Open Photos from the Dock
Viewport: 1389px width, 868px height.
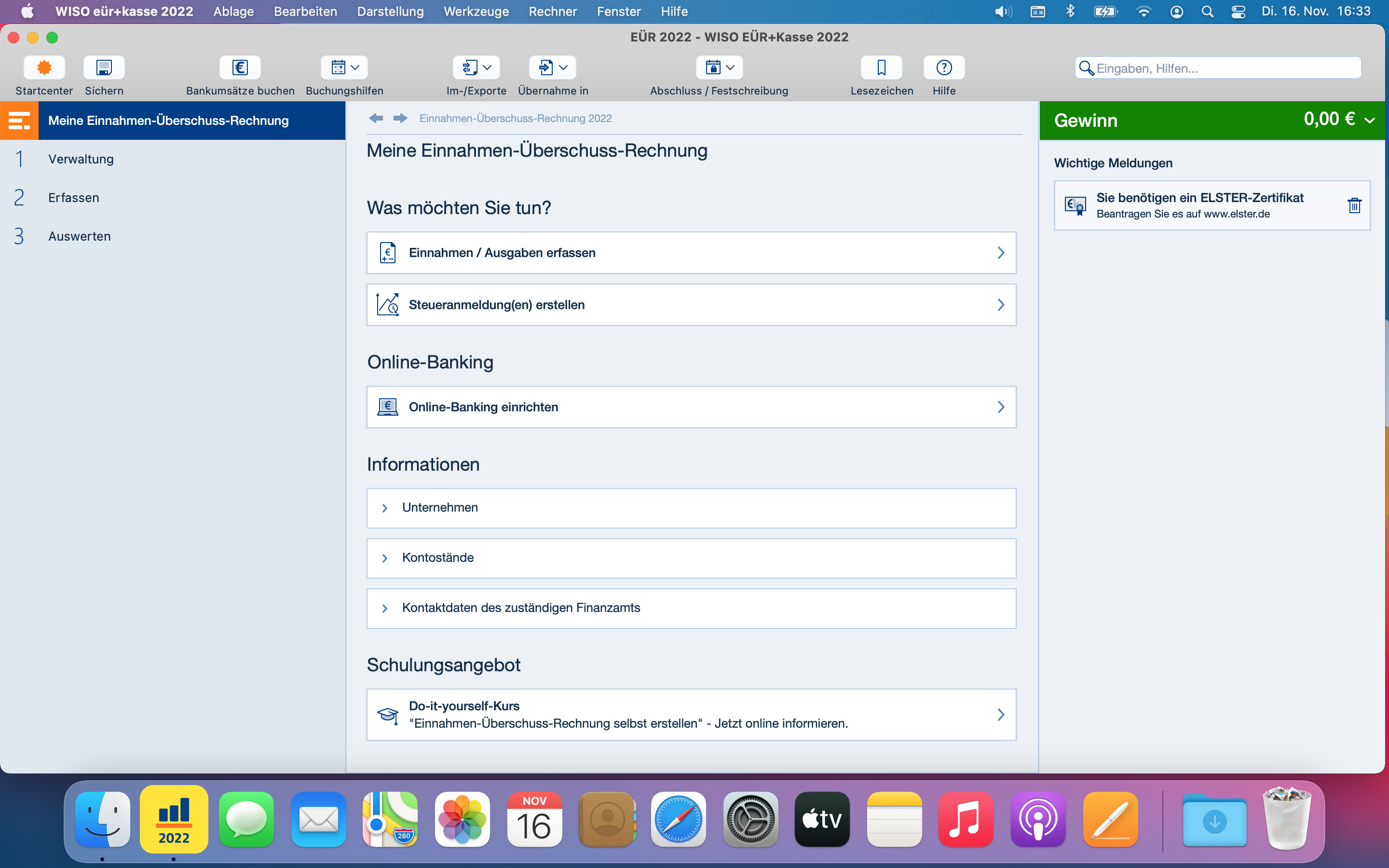point(463,819)
